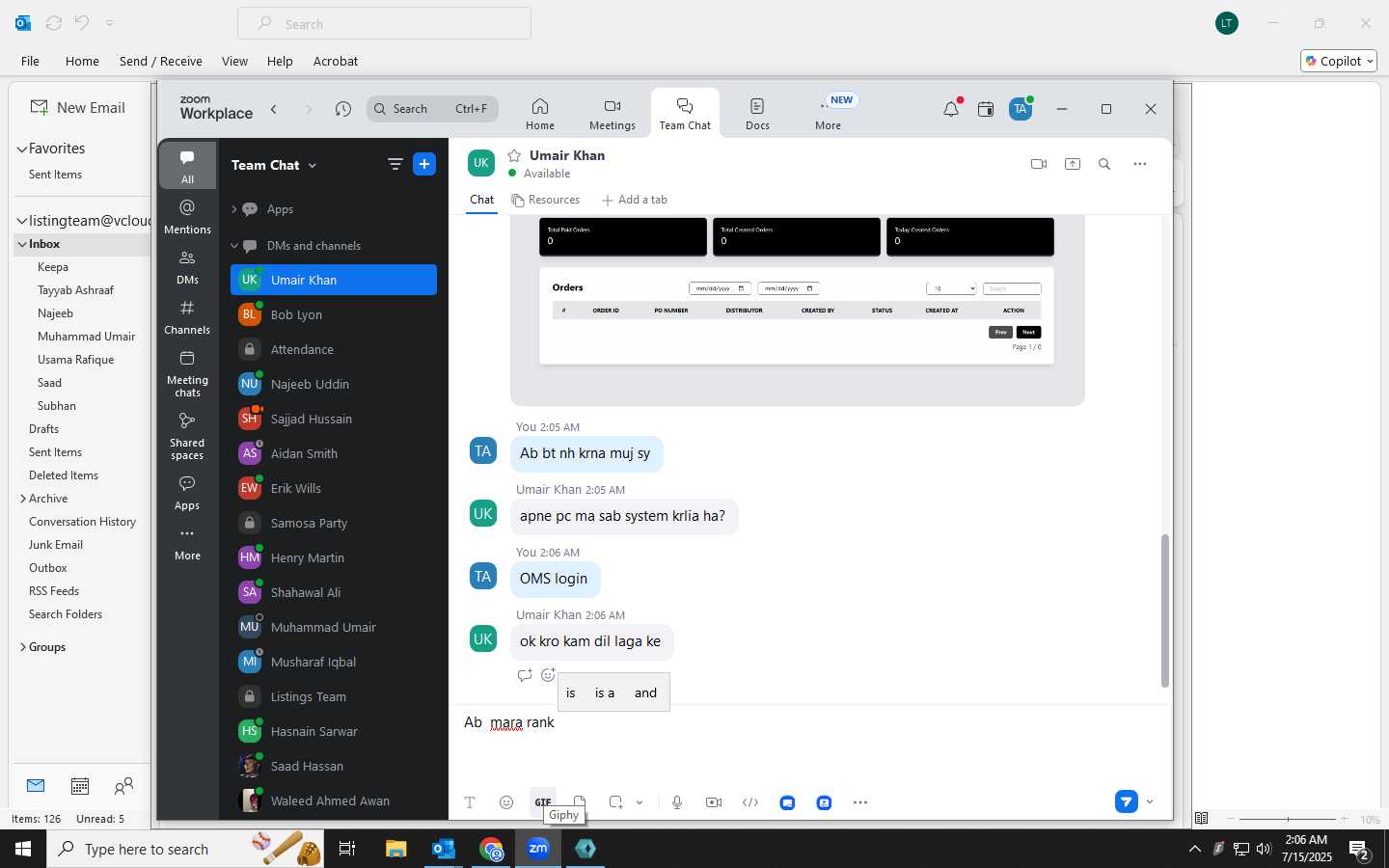Open the Team Chat filter icon
Image resolution: width=1389 pixels, height=868 pixels.
pyautogui.click(x=395, y=164)
